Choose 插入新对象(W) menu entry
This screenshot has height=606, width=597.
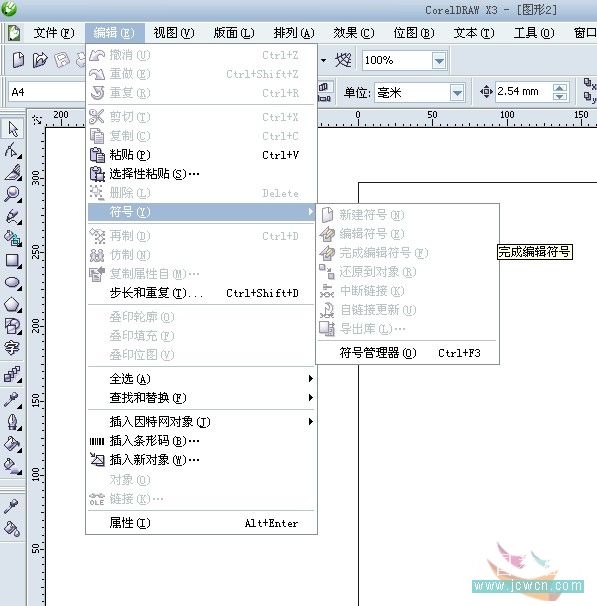(201, 460)
